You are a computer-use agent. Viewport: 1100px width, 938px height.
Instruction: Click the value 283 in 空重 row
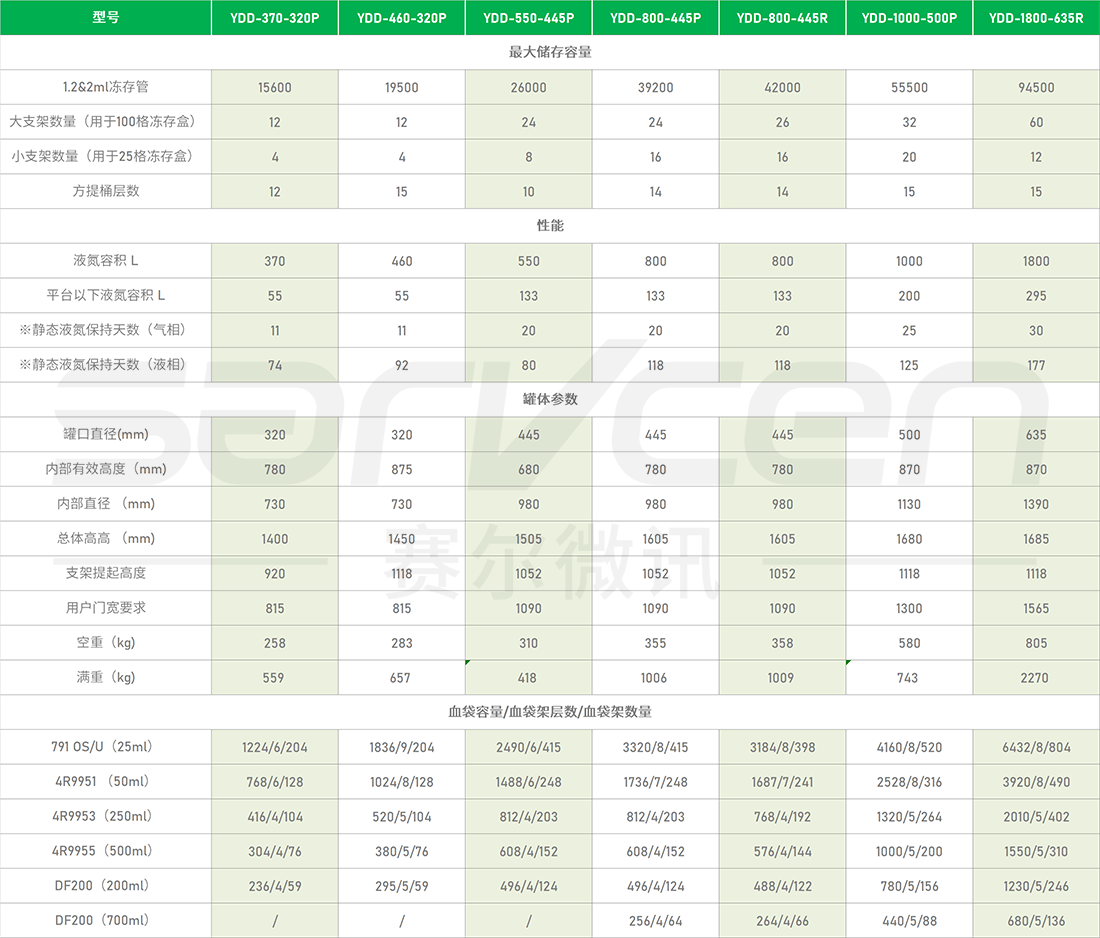coord(401,643)
